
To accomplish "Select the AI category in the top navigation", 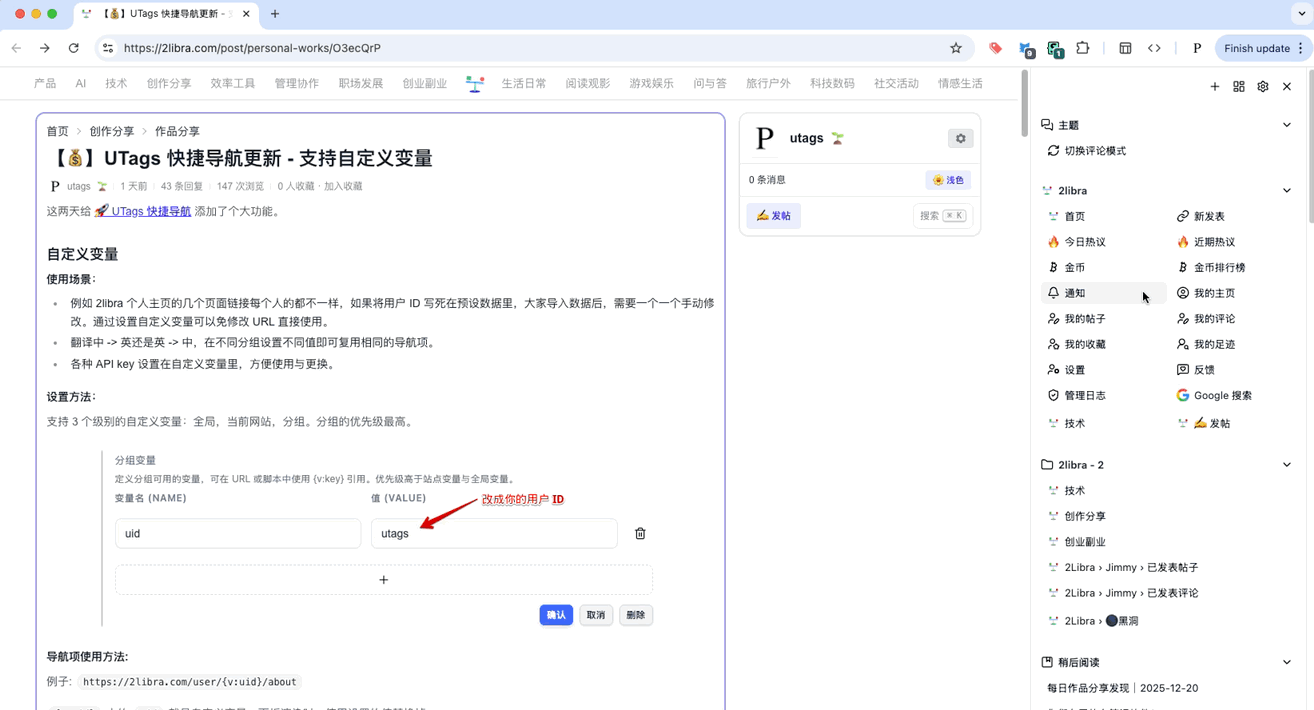I will [80, 83].
